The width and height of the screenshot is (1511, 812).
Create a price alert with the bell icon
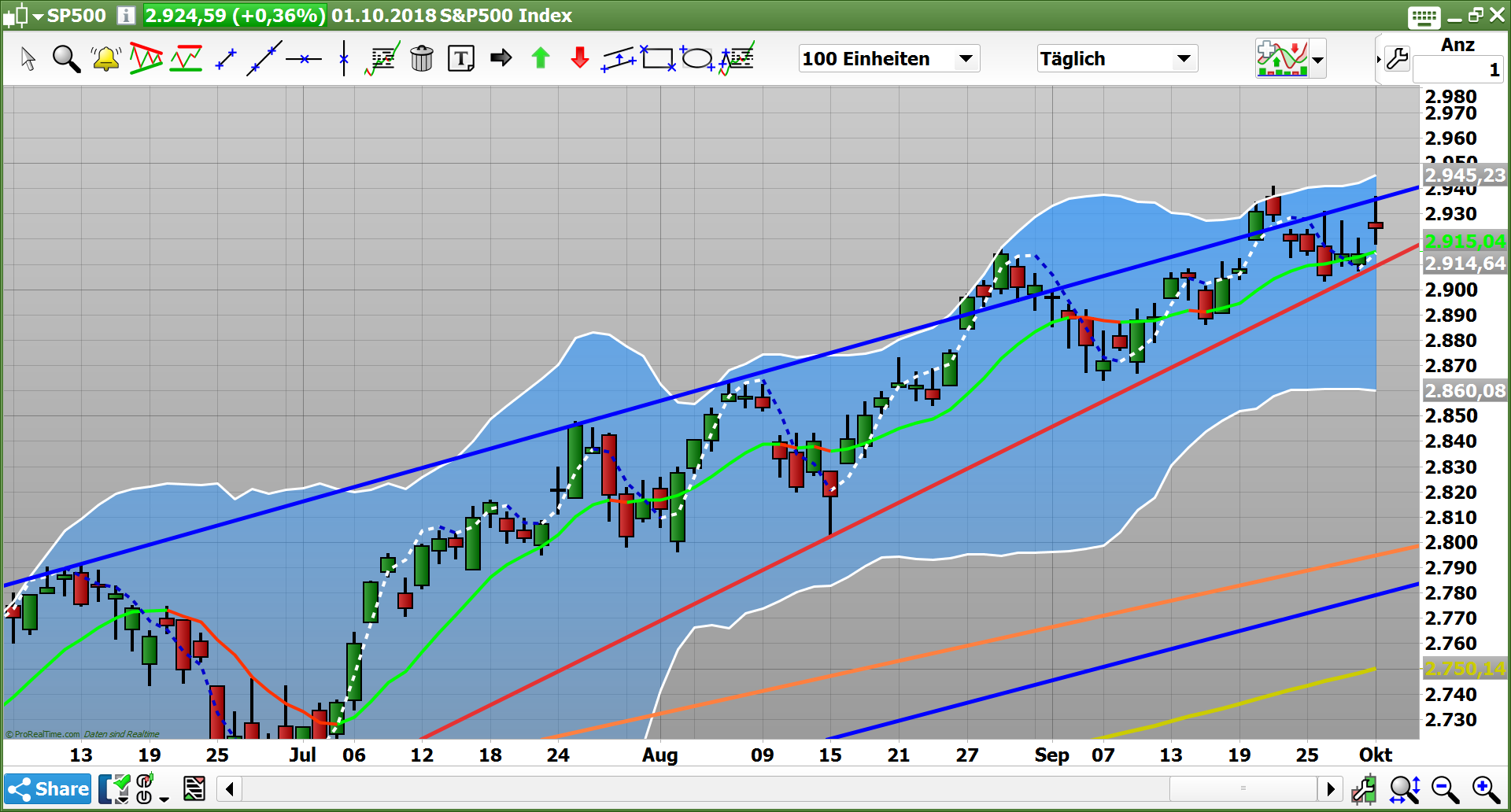(x=105, y=59)
